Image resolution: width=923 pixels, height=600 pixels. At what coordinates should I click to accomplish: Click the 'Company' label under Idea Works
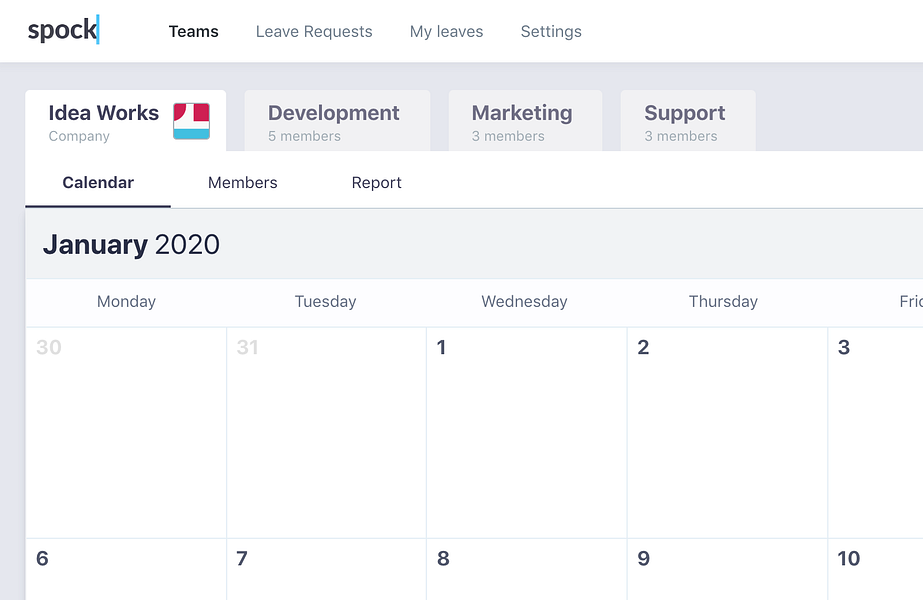[79, 136]
